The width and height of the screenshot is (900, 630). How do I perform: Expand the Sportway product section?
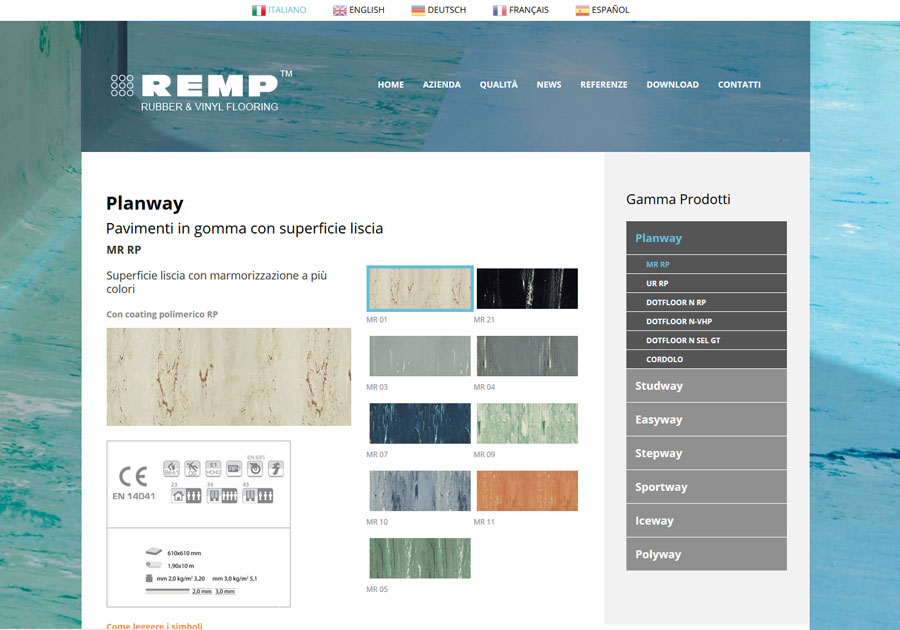pyautogui.click(x=707, y=487)
